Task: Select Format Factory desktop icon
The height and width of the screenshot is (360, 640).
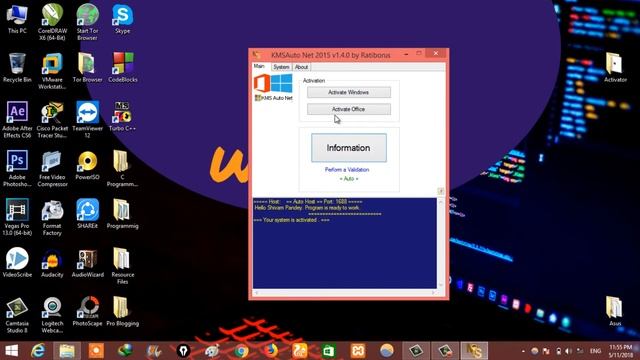Action: [52, 217]
